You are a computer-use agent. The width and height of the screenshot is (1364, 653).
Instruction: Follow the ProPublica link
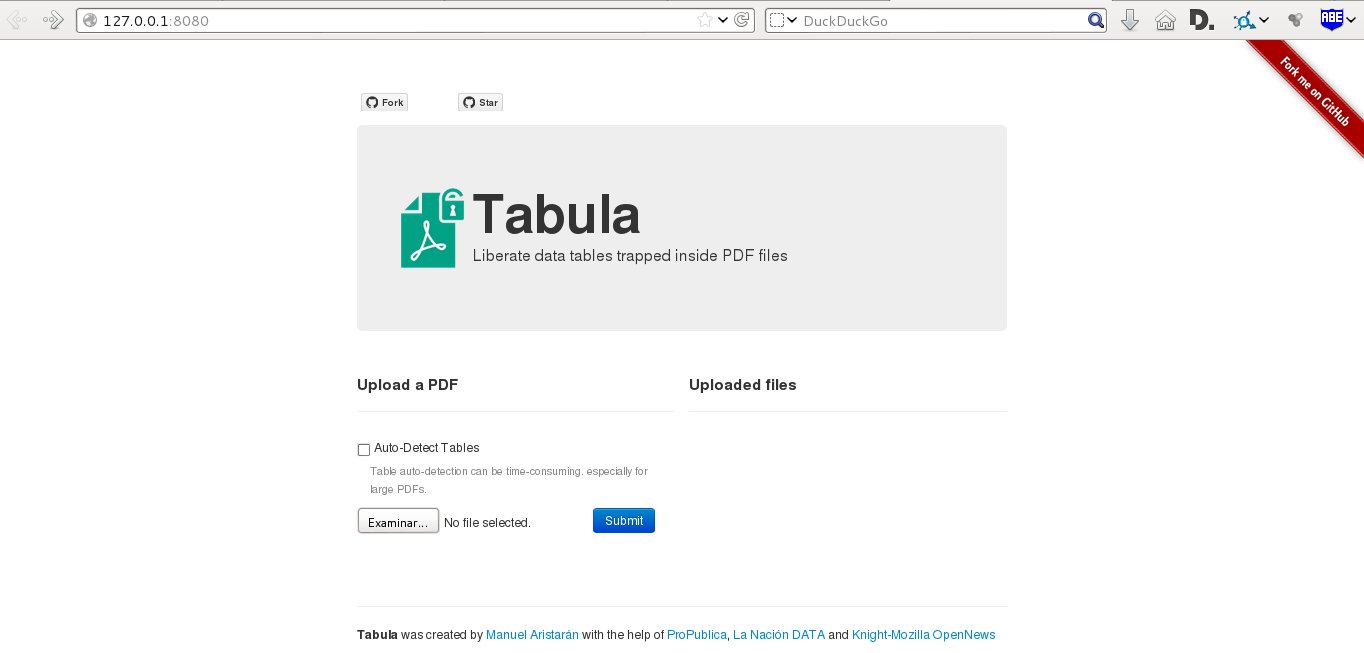click(x=696, y=635)
